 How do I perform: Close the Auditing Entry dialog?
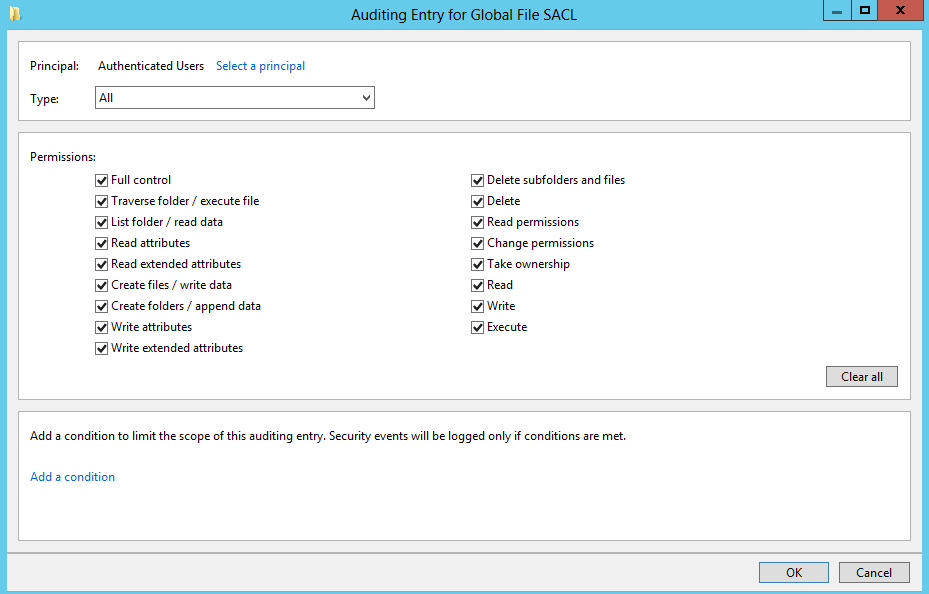pyautogui.click(x=901, y=11)
